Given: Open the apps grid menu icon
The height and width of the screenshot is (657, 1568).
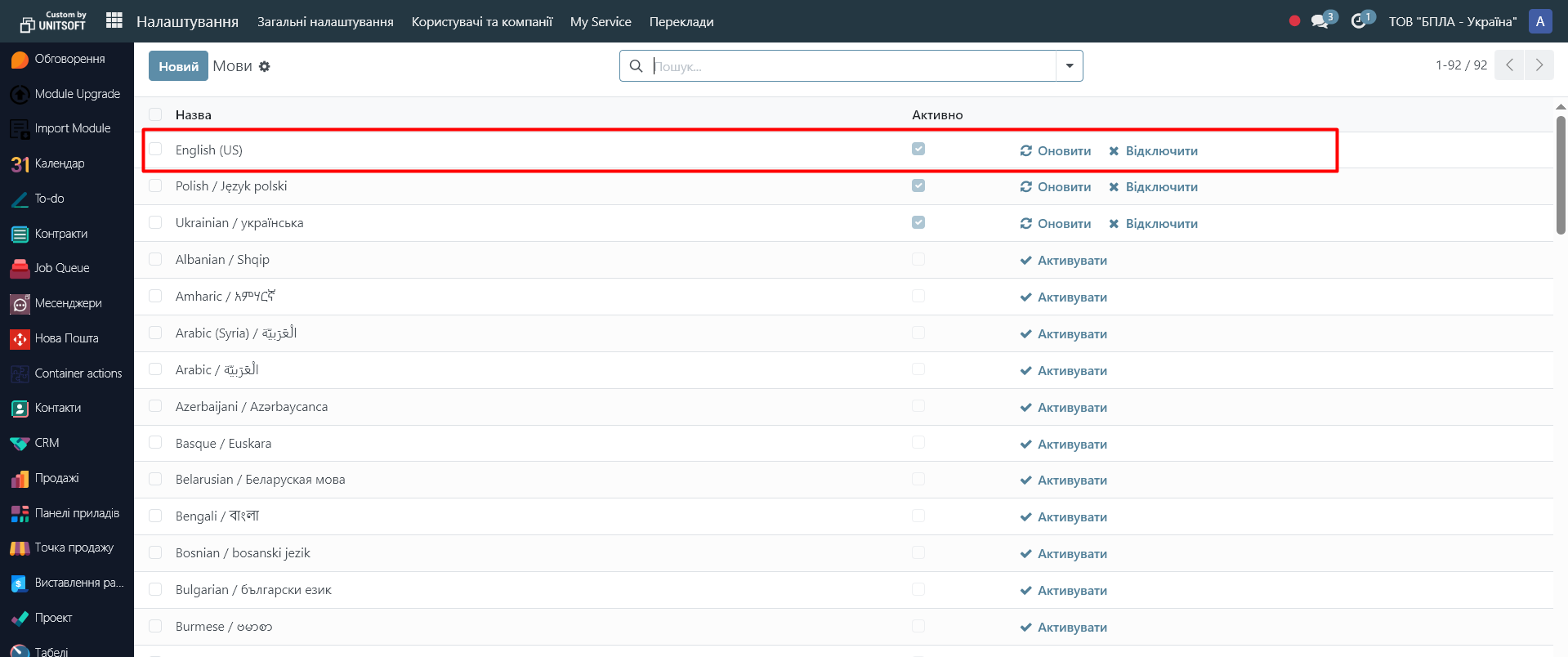Looking at the screenshot, I should coord(114,20).
